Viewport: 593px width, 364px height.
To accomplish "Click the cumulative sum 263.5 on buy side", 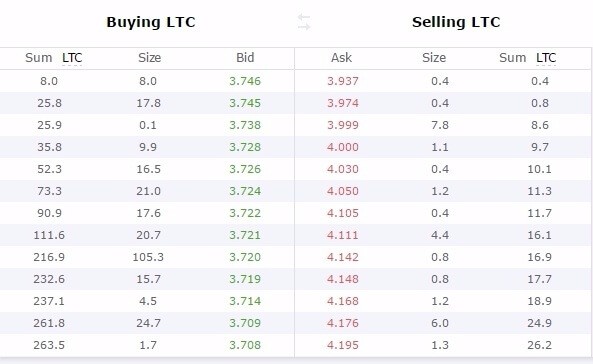I will [x=49, y=345].
